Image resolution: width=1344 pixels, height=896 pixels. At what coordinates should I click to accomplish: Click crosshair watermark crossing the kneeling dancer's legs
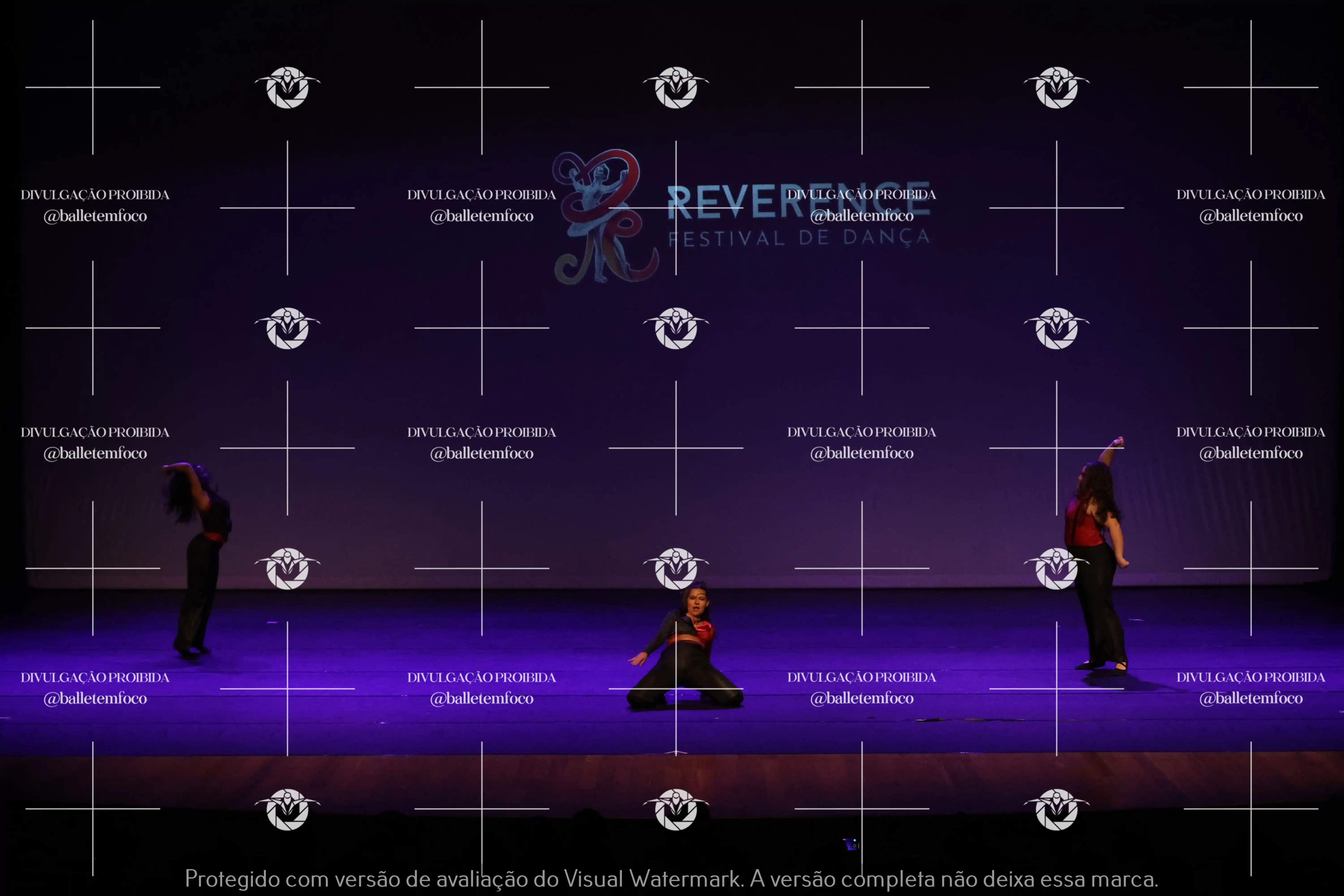(676, 689)
